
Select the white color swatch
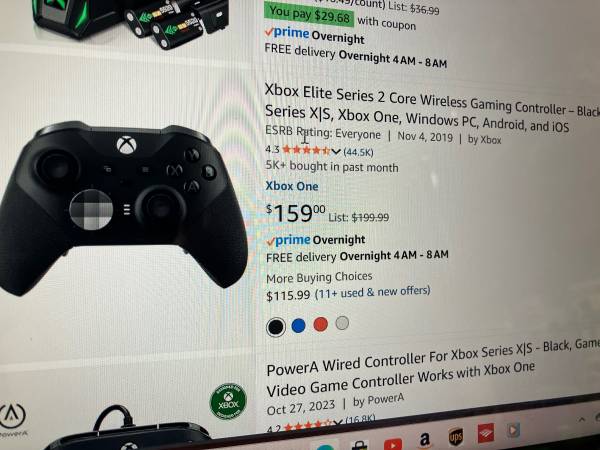click(342, 323)
